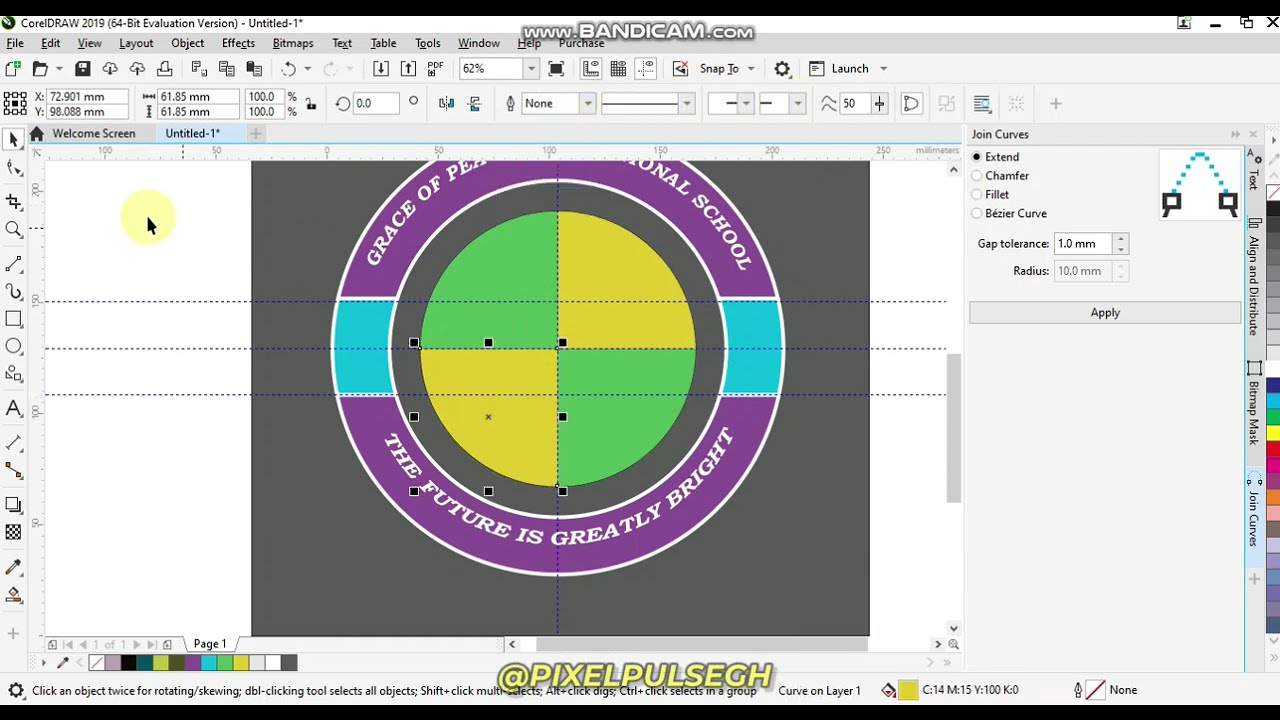Click the Export icon

pos(408,68)
